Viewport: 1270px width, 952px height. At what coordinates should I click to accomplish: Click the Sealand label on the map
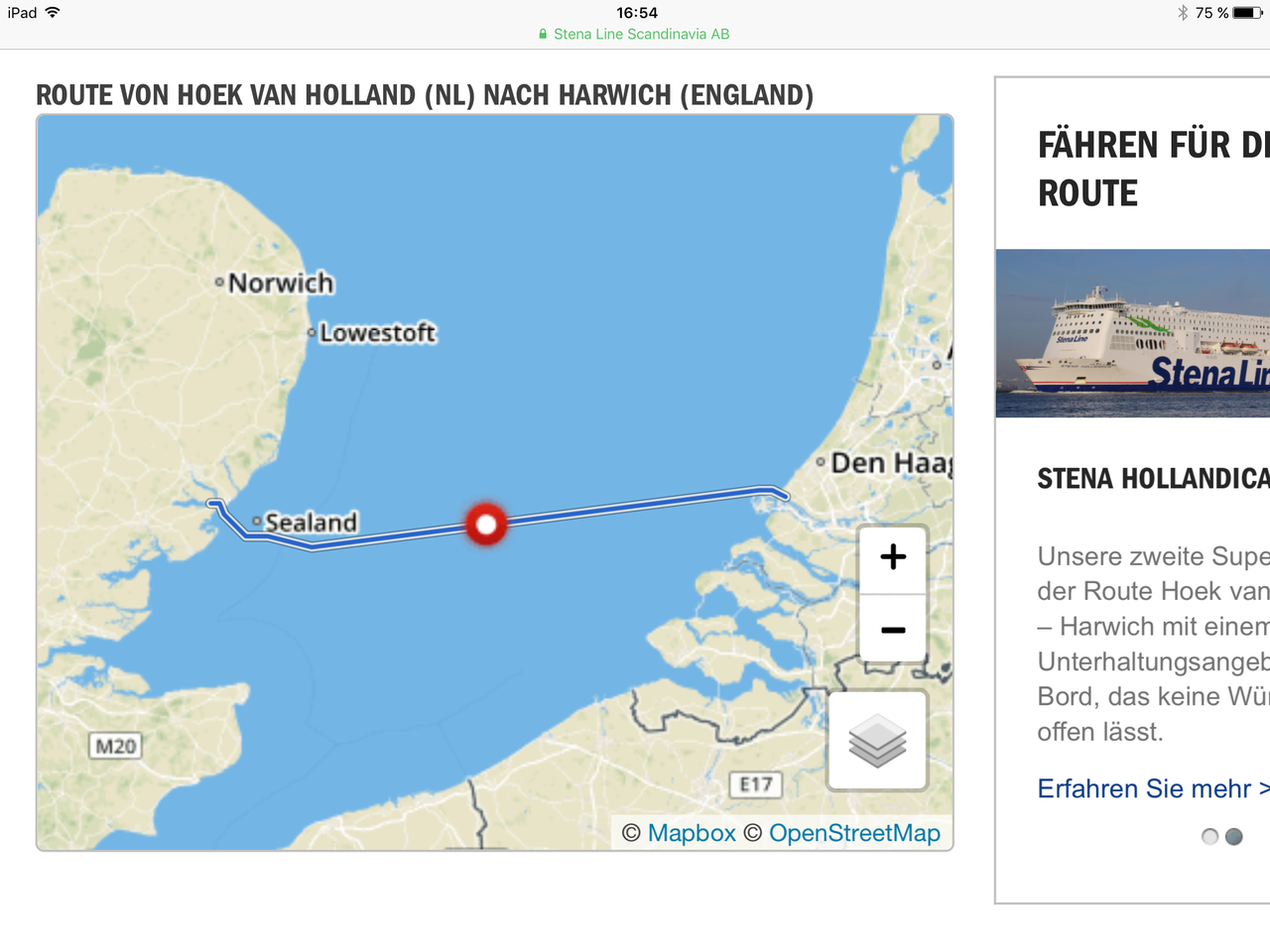coord(310,523)
